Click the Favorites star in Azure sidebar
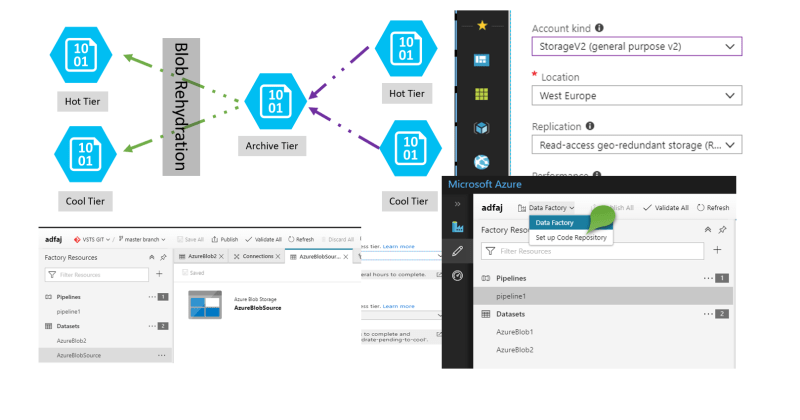This screenshot has height=420, width=800. pyautogui.click(x=482, y=26)
